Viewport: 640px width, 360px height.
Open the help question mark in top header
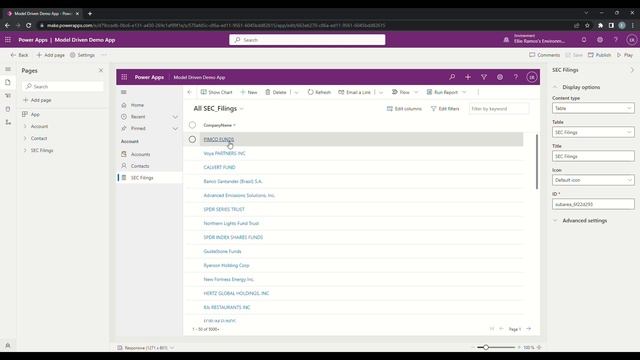coord(616,40)
